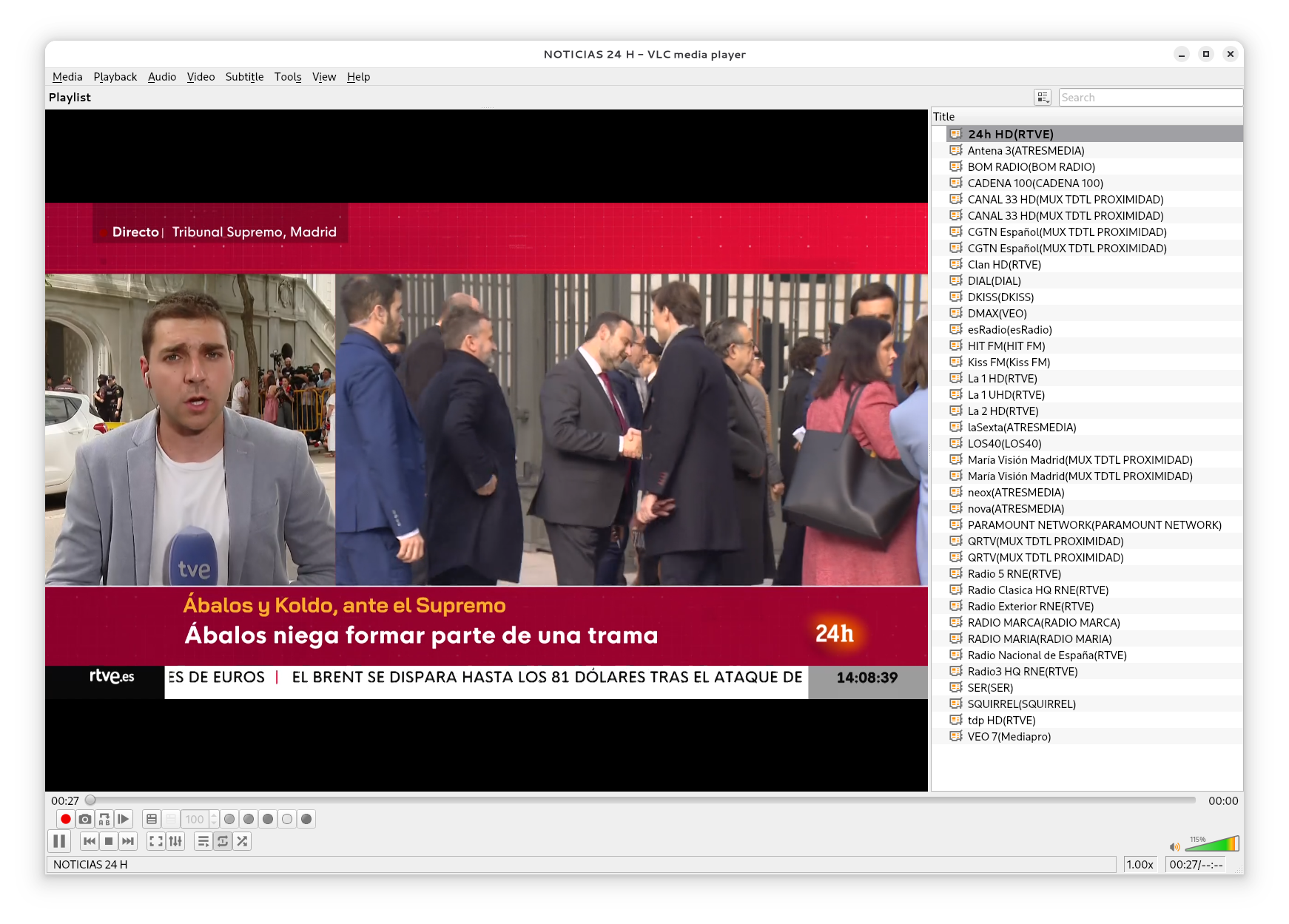Click the playlist Search field

click(1151, 98)
